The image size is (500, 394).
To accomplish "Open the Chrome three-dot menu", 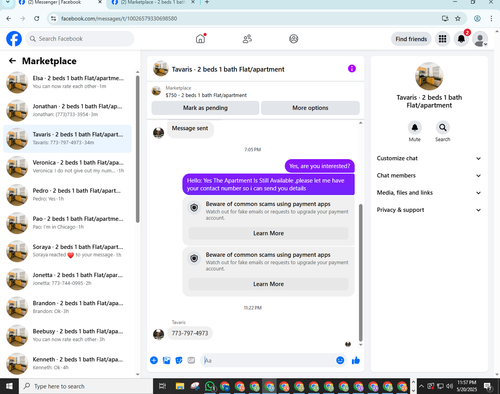I will pos(491,19).
